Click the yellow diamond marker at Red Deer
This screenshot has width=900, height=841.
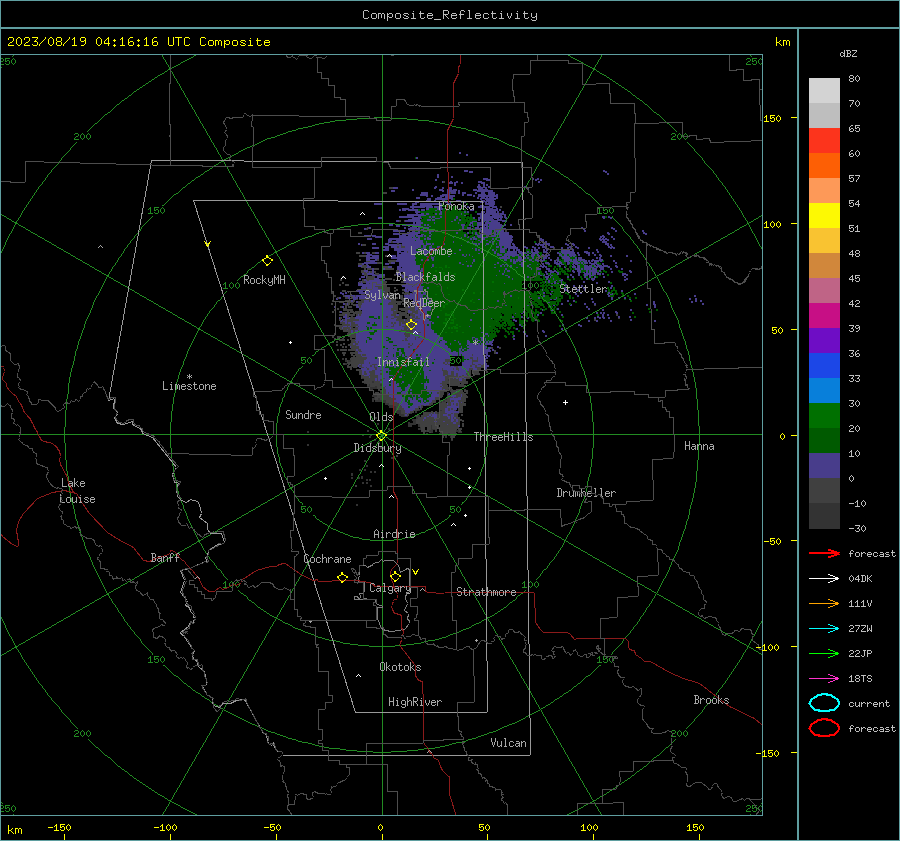tap(411, 325)
